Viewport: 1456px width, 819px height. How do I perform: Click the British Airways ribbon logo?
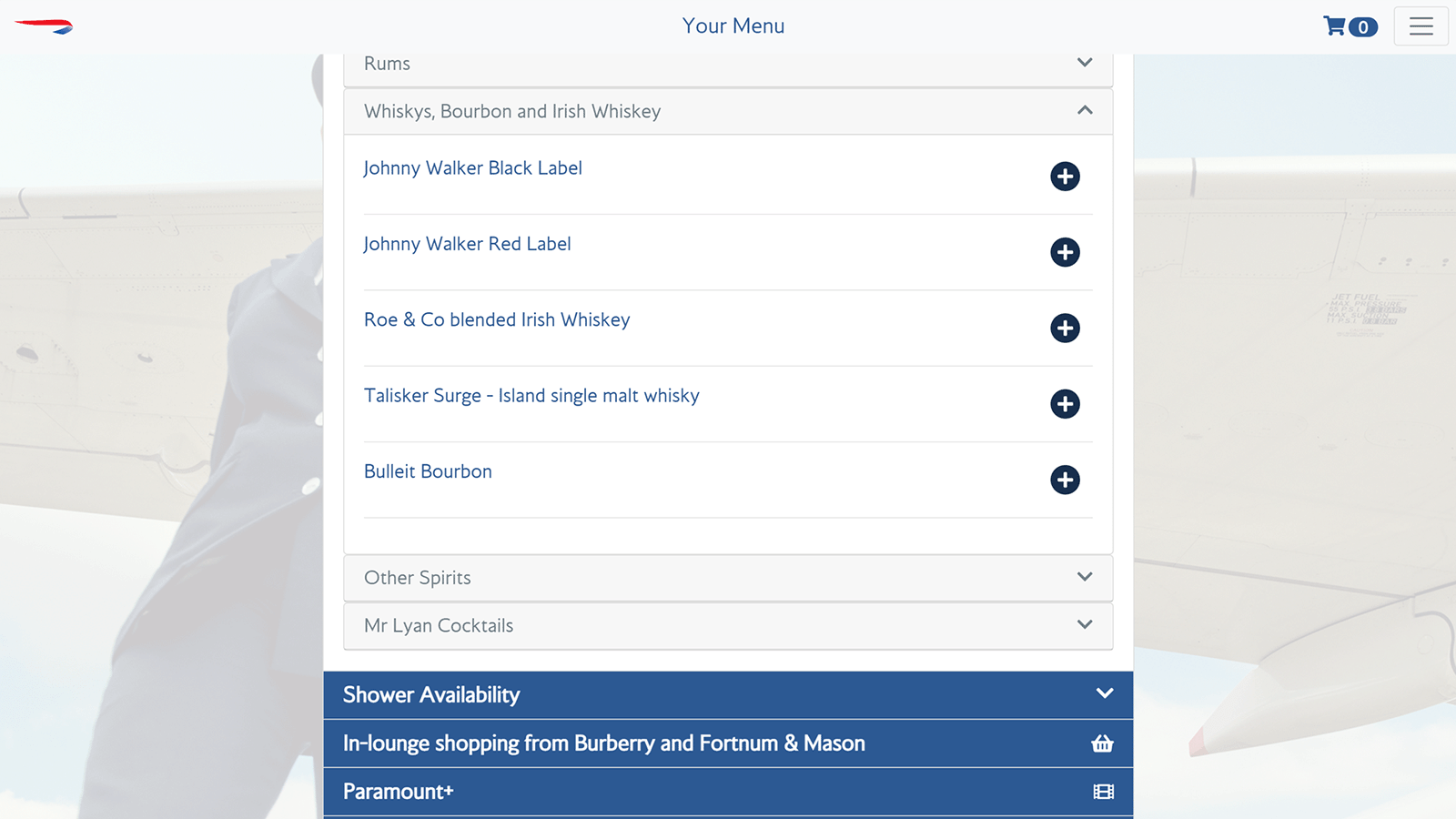tap(44, 26)
